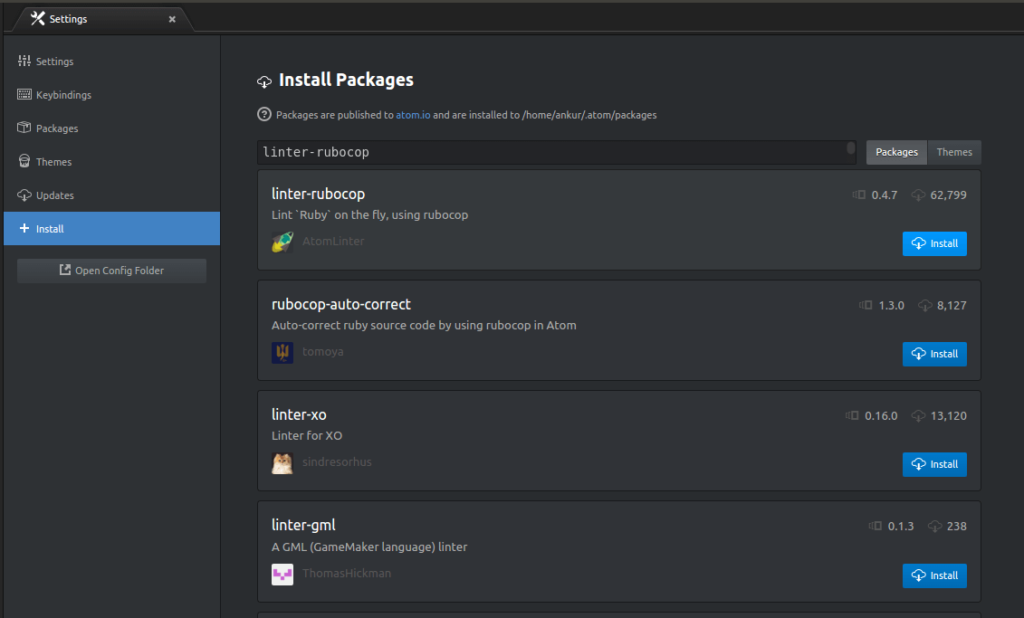Install the linter-rubocop package
Viewport: 1024px width, 618px height.
pyautogui.click(x=935, y=244)
